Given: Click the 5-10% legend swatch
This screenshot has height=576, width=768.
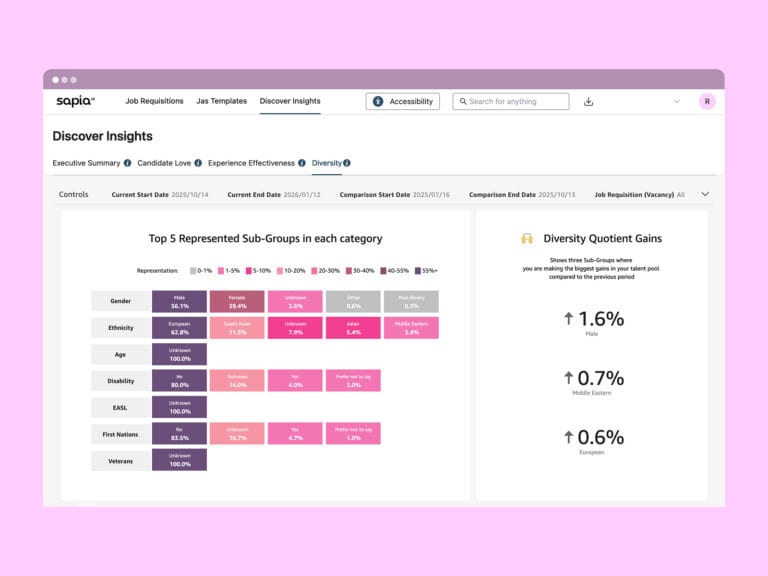Looking at the screenshot, I should coord(249,271).
